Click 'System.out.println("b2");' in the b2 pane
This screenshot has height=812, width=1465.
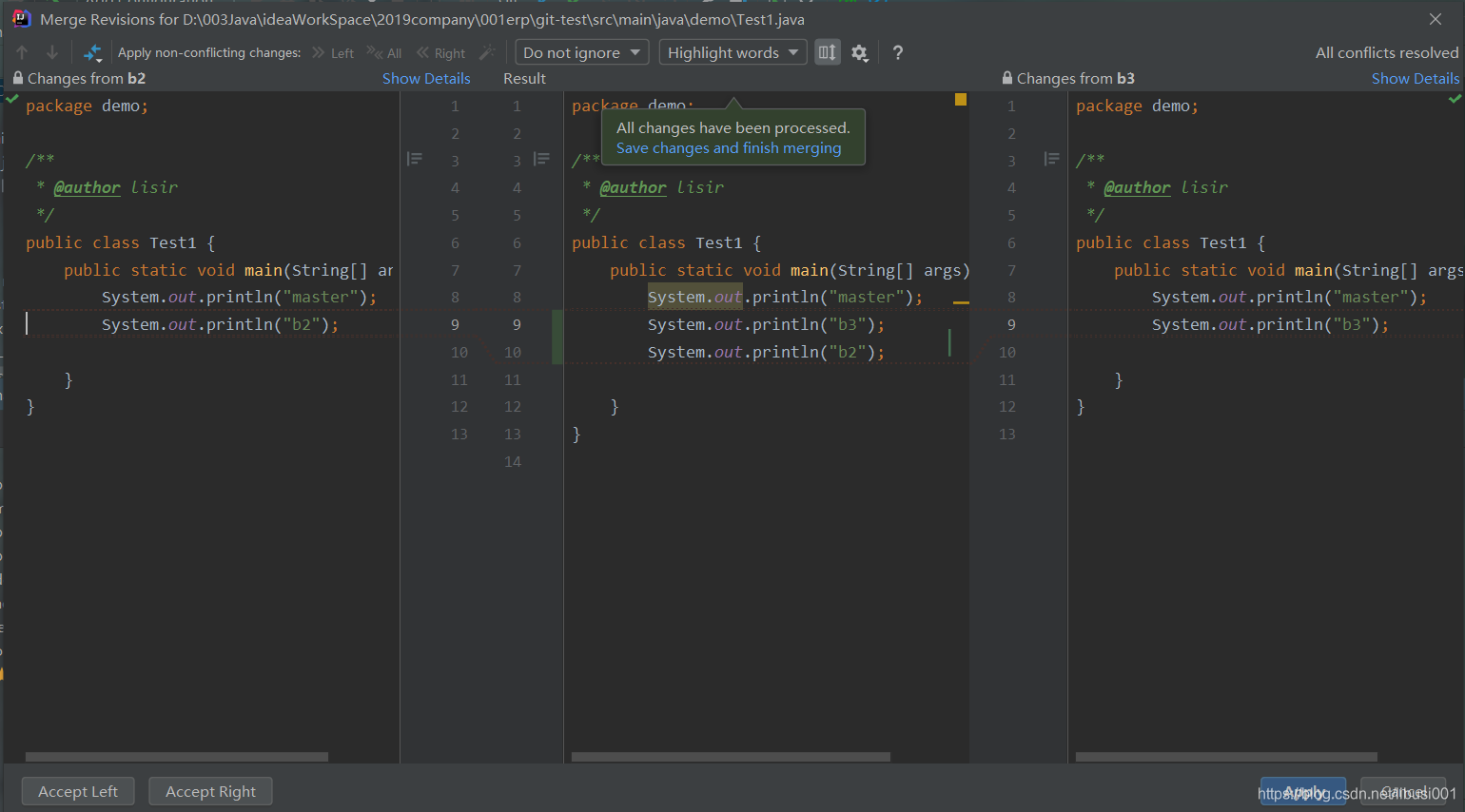click(x=220, y=325)
